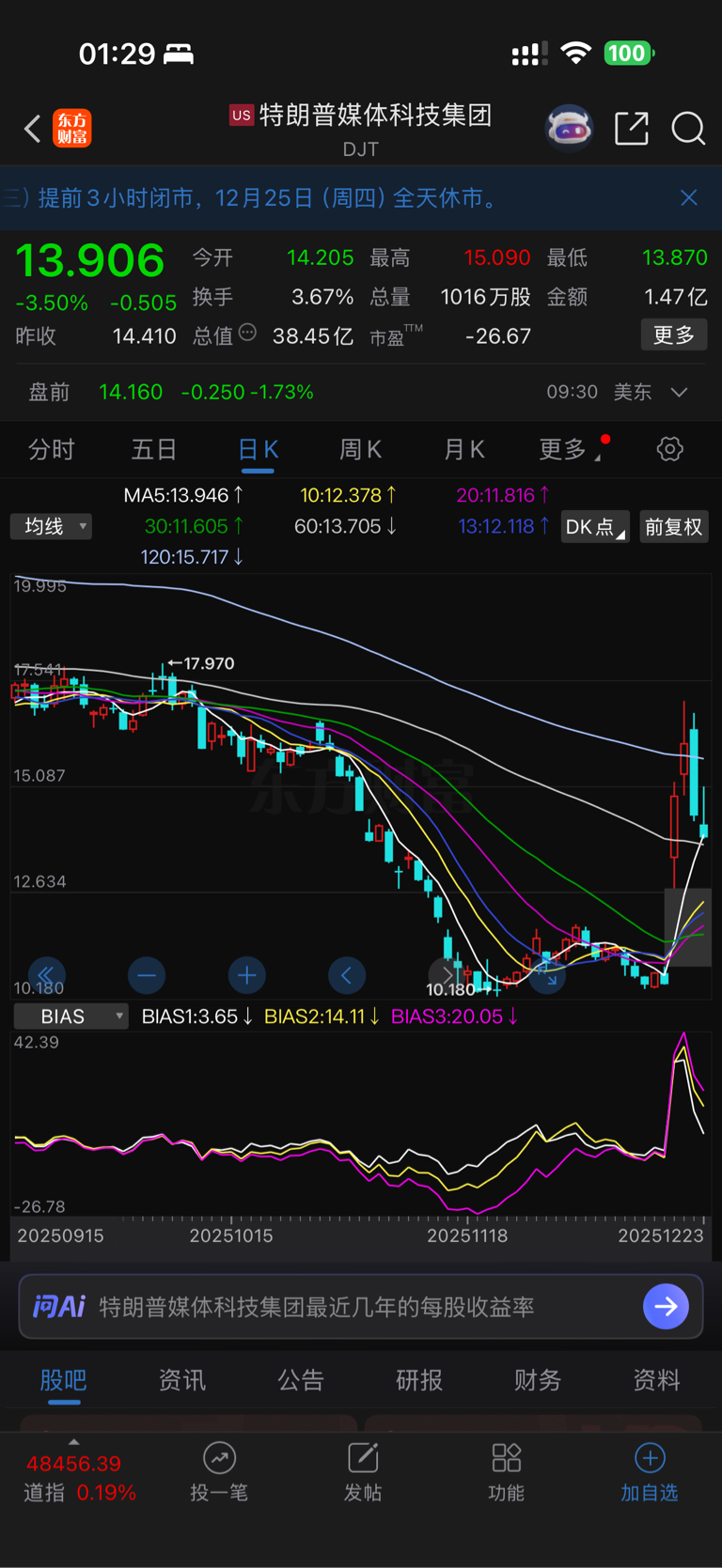The width and height of the screenshot is (722, 1568).
Task: Switch to 分时 chart tab
Action: pyautogui.click(x=52, y=450)
